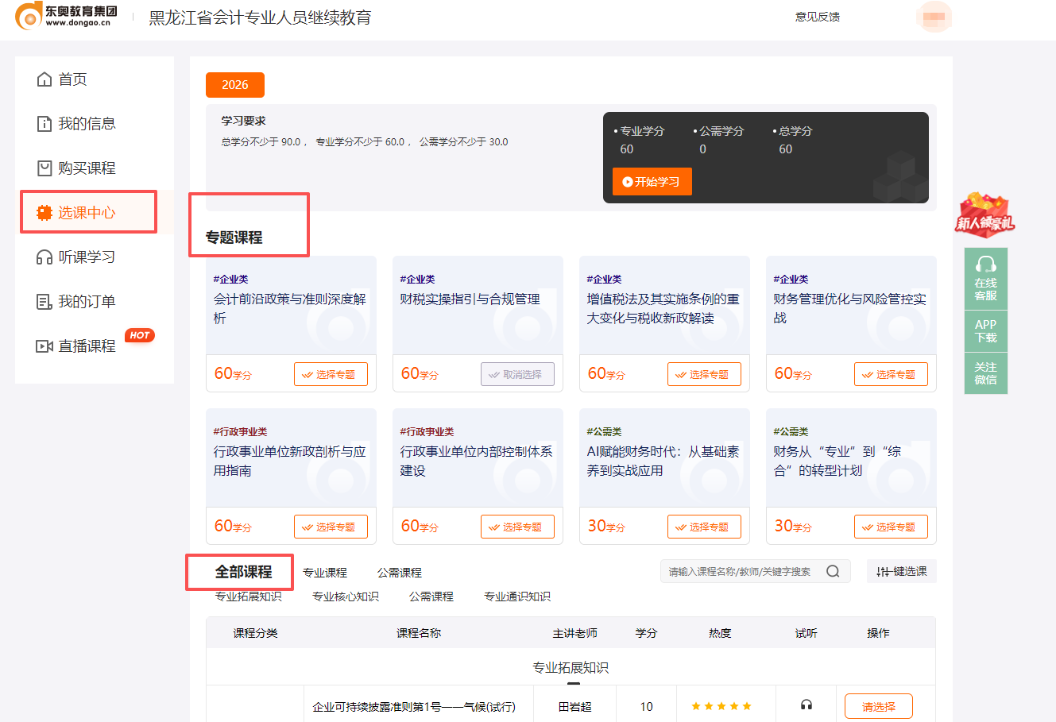Filter by 专业核心知识 sub-category
The height and width of the screenshot is (722, 1056).
pyautogui.click(x=345, y=597)
